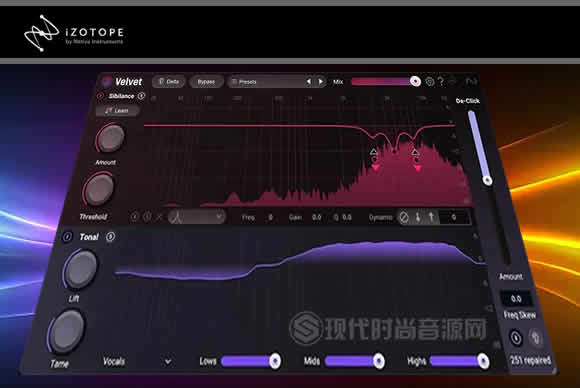Click the right pink downward band marker
580x388 pixels.
[x=418, y=168]
